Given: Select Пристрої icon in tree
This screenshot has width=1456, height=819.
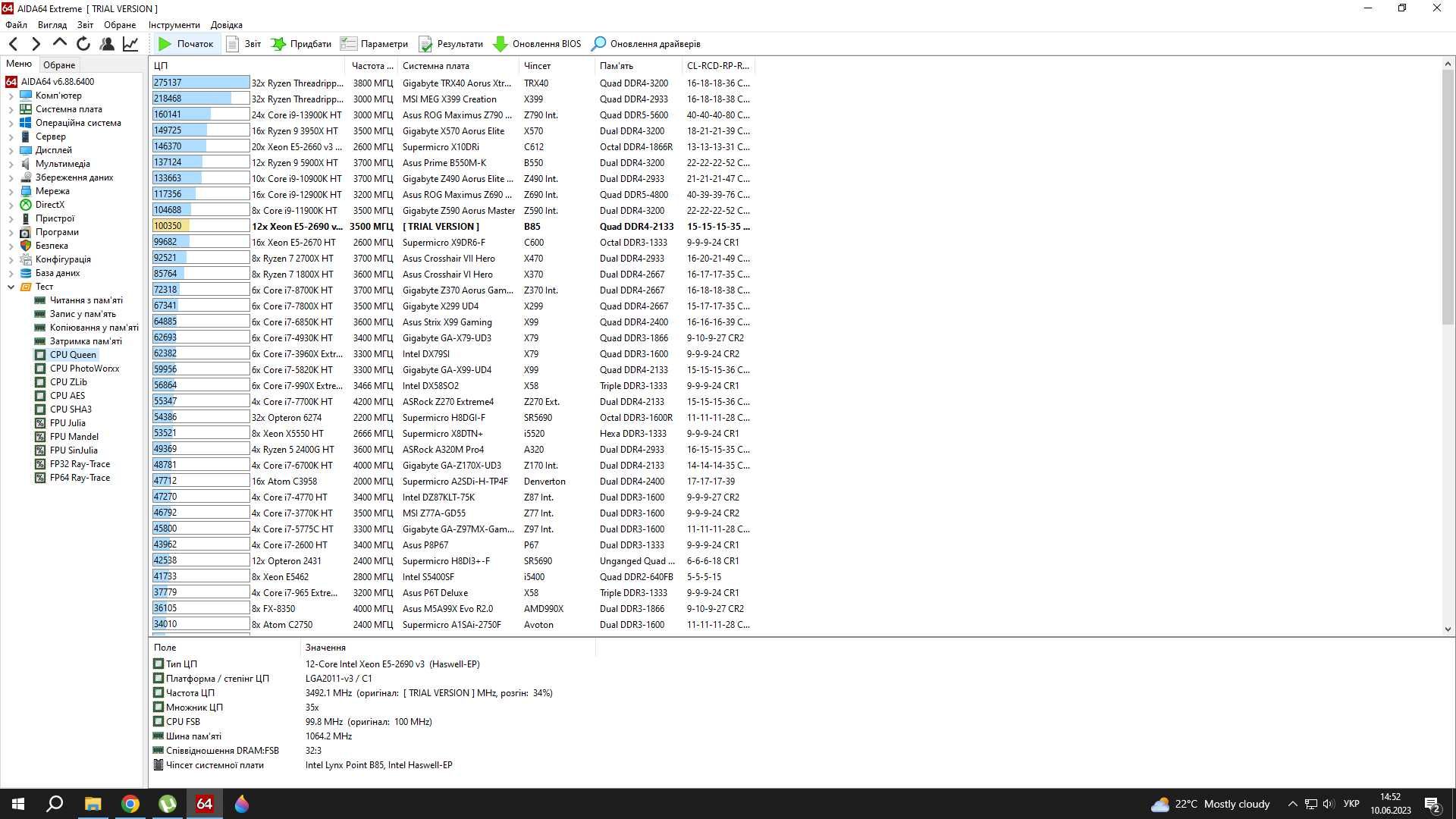Looking at the screenshot, I should coord(26,218).
